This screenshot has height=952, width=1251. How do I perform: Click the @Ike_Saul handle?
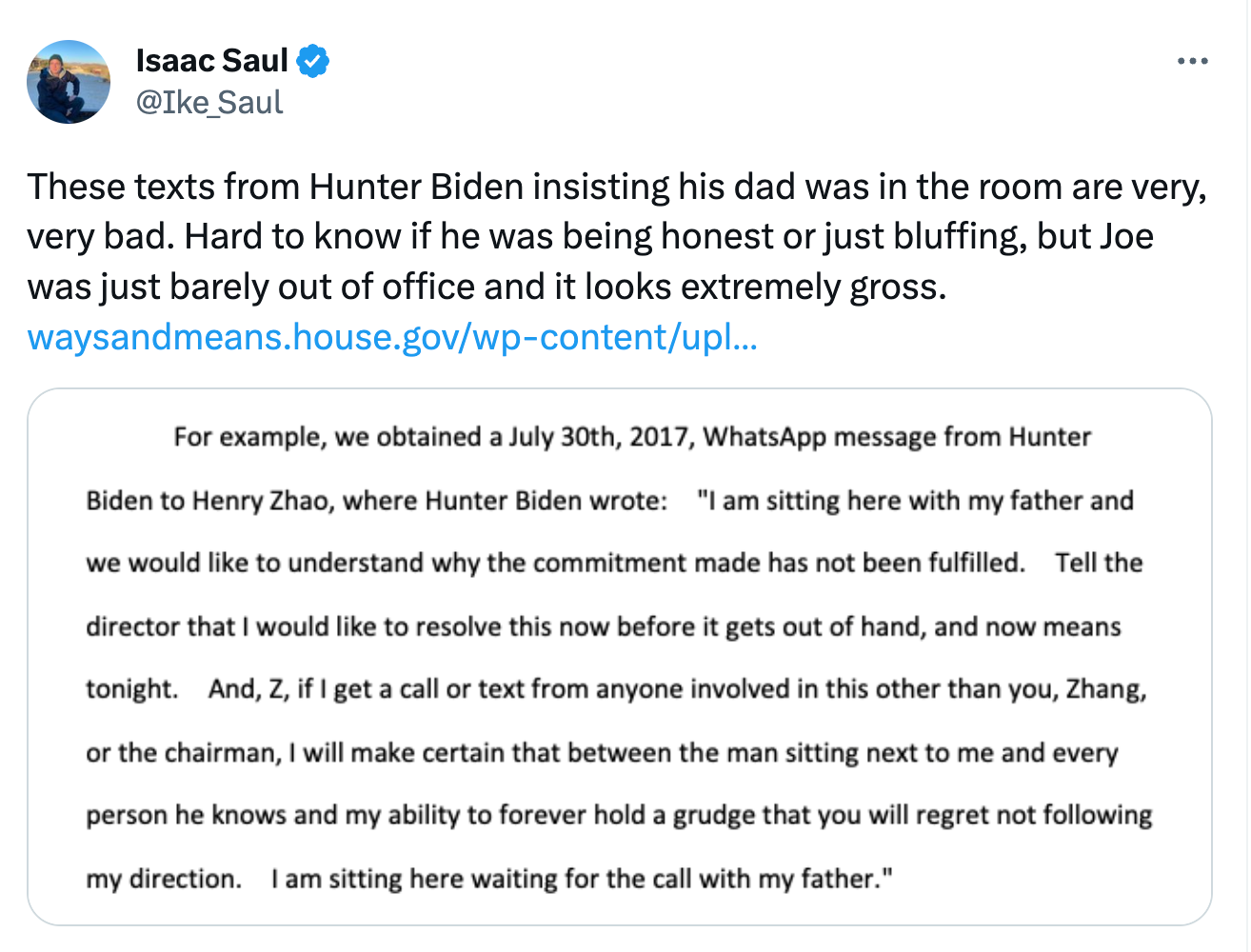click(209, 103)
